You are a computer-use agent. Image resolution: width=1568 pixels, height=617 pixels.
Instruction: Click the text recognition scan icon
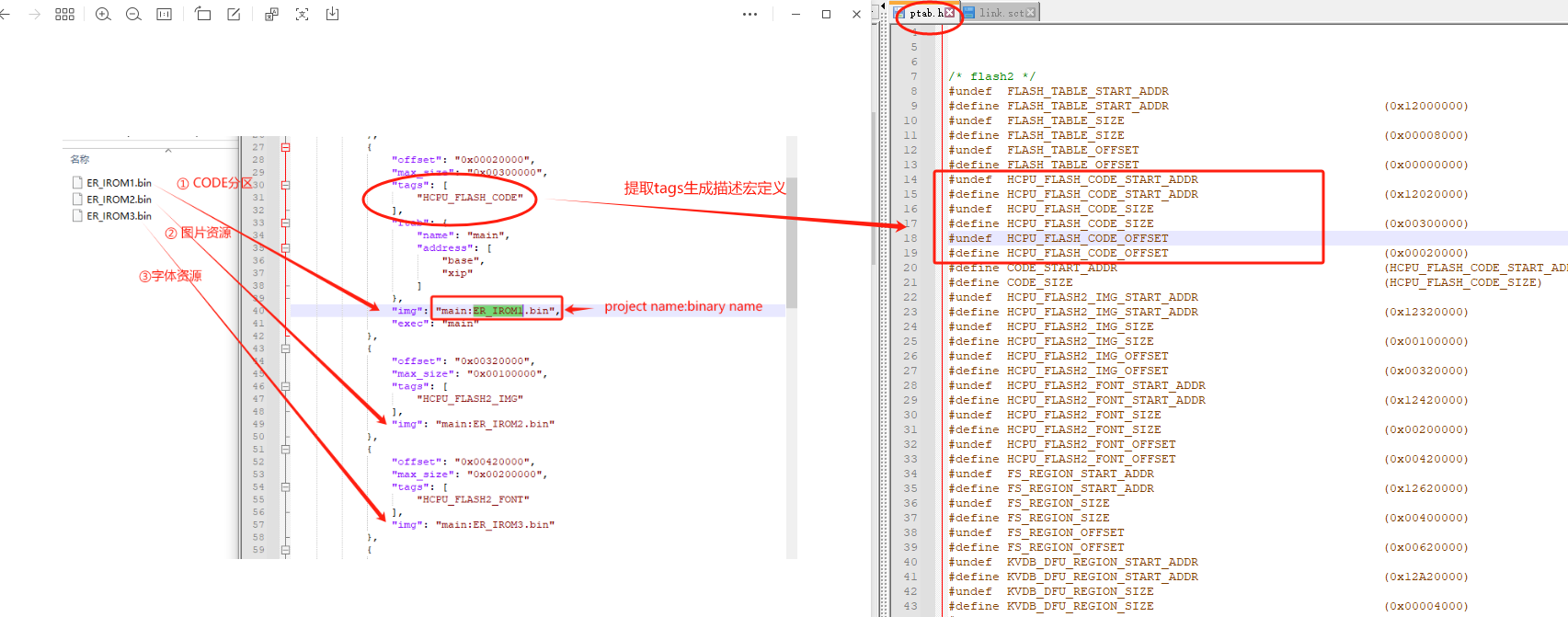tap(302, 15)
